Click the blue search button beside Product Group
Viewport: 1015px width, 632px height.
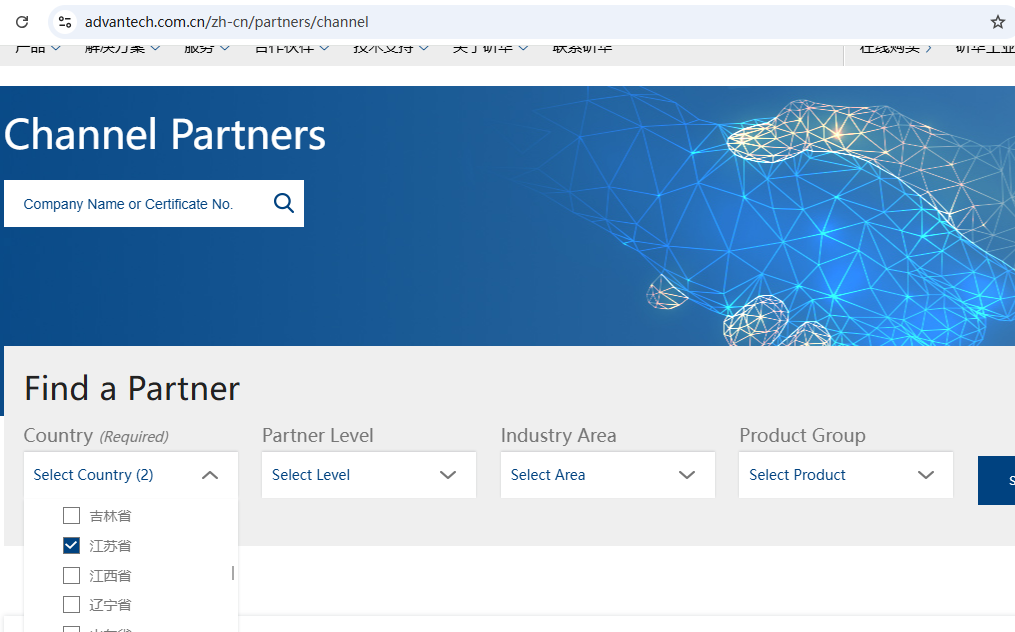[x=997, y=480]
